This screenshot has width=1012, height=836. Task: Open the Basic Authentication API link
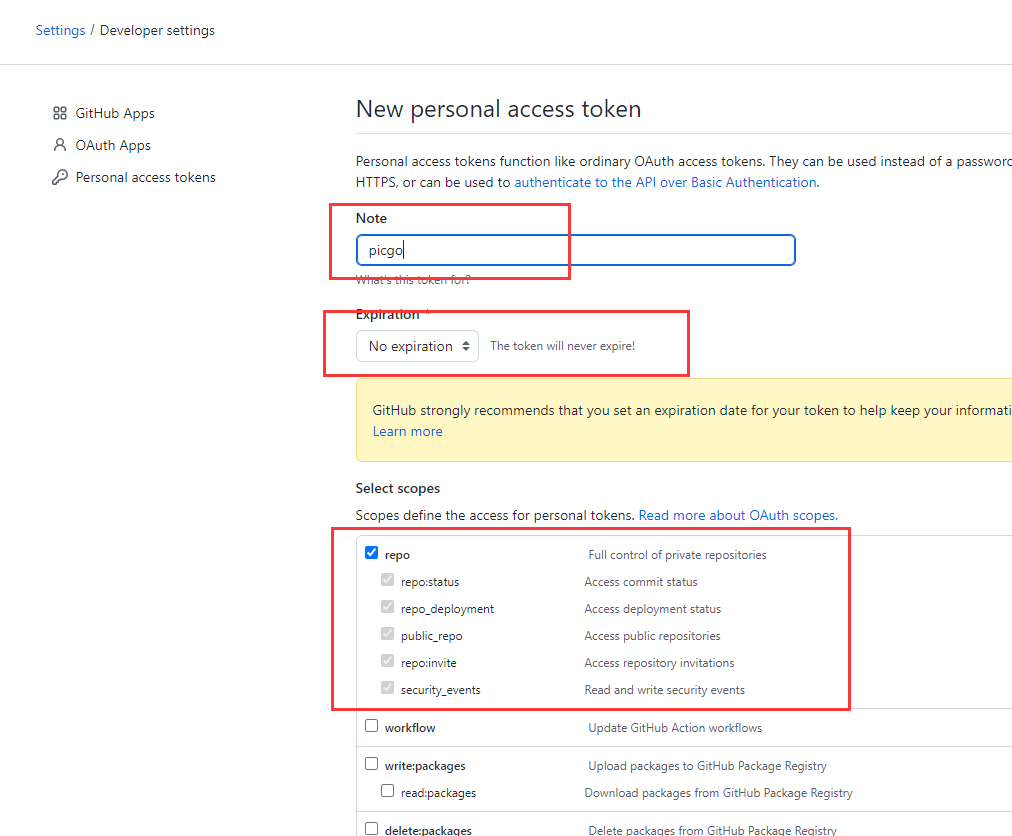[665, 183]
